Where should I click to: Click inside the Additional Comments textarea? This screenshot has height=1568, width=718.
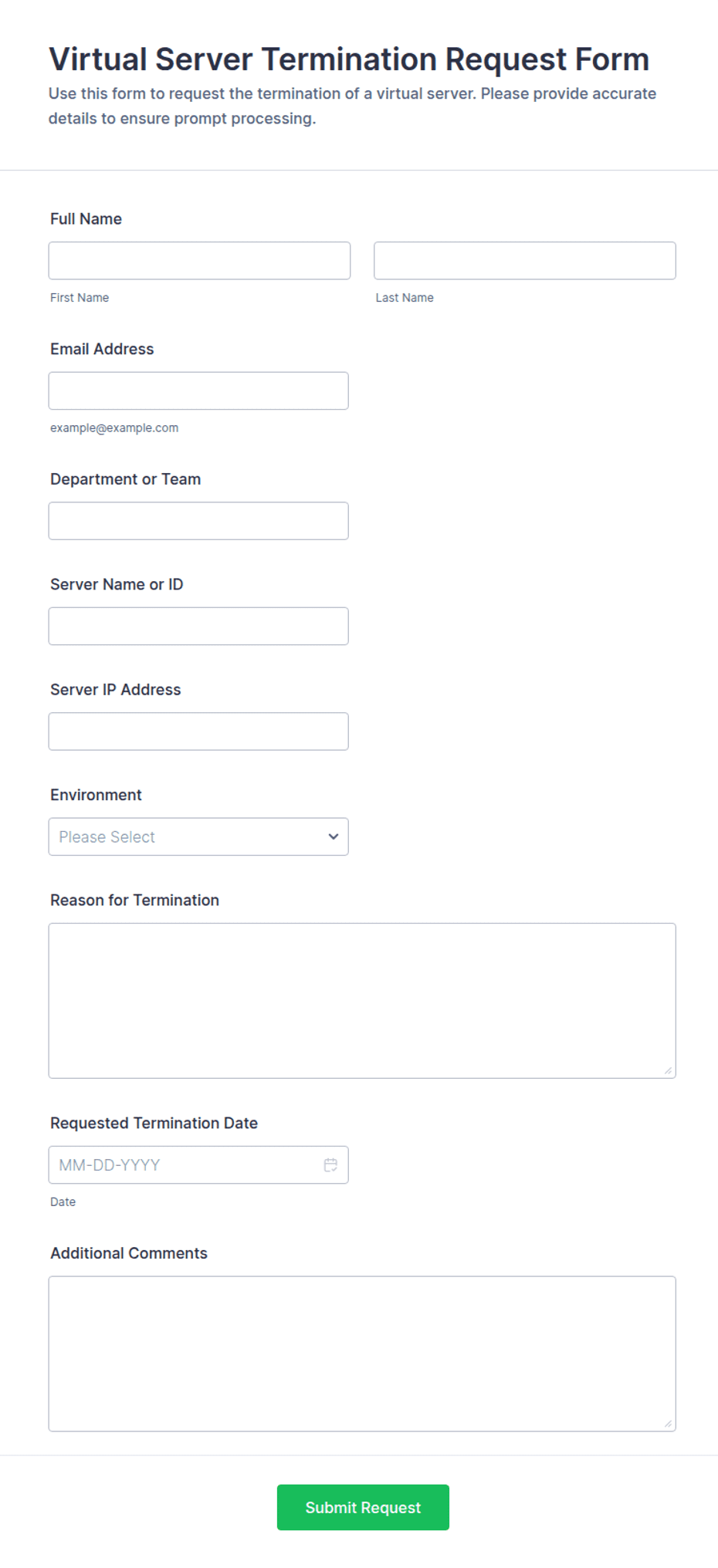[362, 1353]
